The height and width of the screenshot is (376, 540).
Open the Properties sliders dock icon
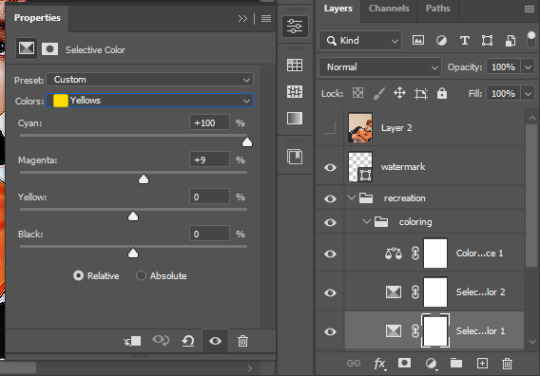[295, 26]
